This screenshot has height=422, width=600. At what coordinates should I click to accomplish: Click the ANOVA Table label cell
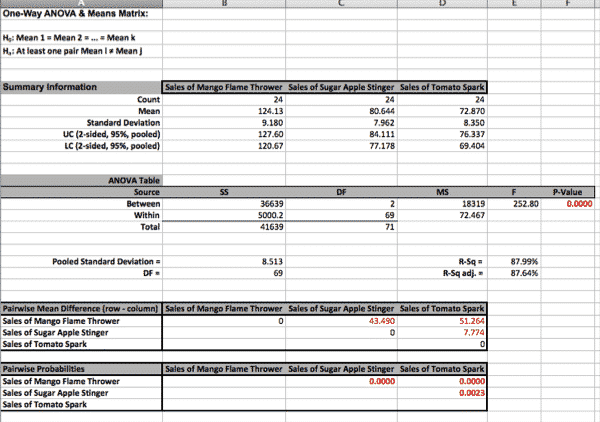pos(82,181)
